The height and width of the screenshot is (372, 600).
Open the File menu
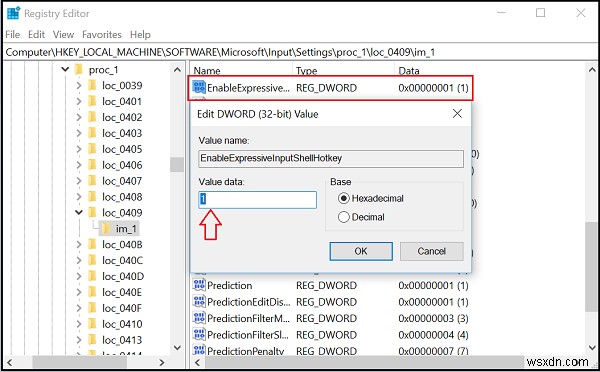tap(13, 34)
